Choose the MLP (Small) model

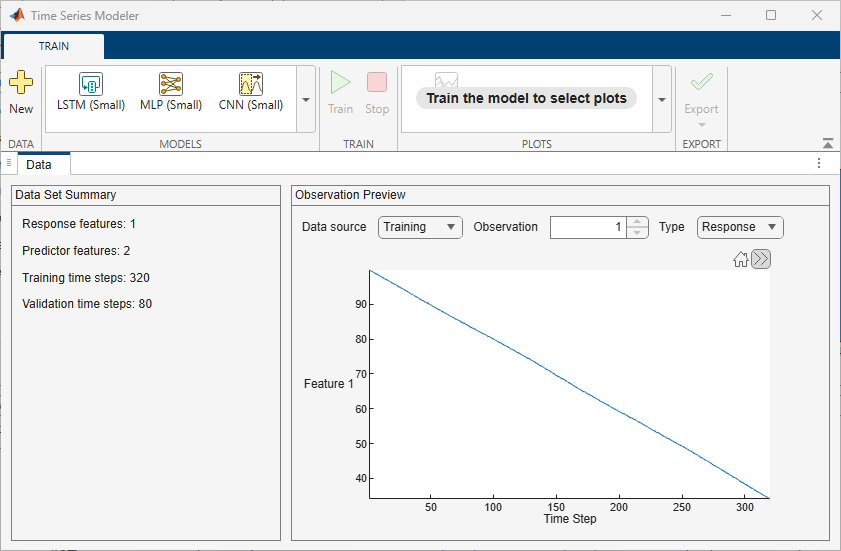tap(171, 85)
